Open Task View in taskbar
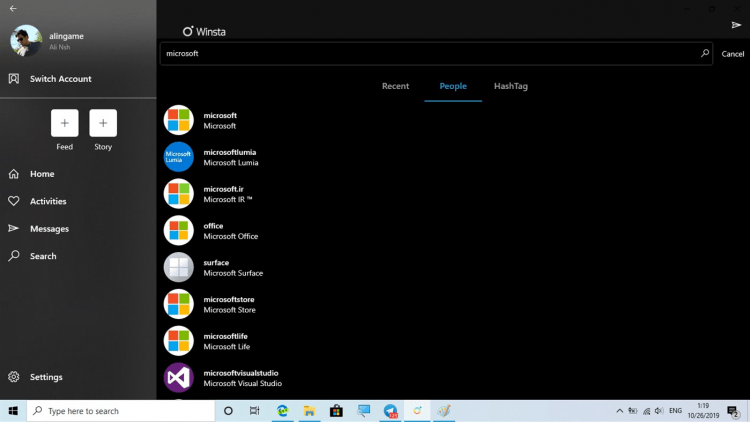The width and height of the screenshot is (750, 422). (254, 411)
